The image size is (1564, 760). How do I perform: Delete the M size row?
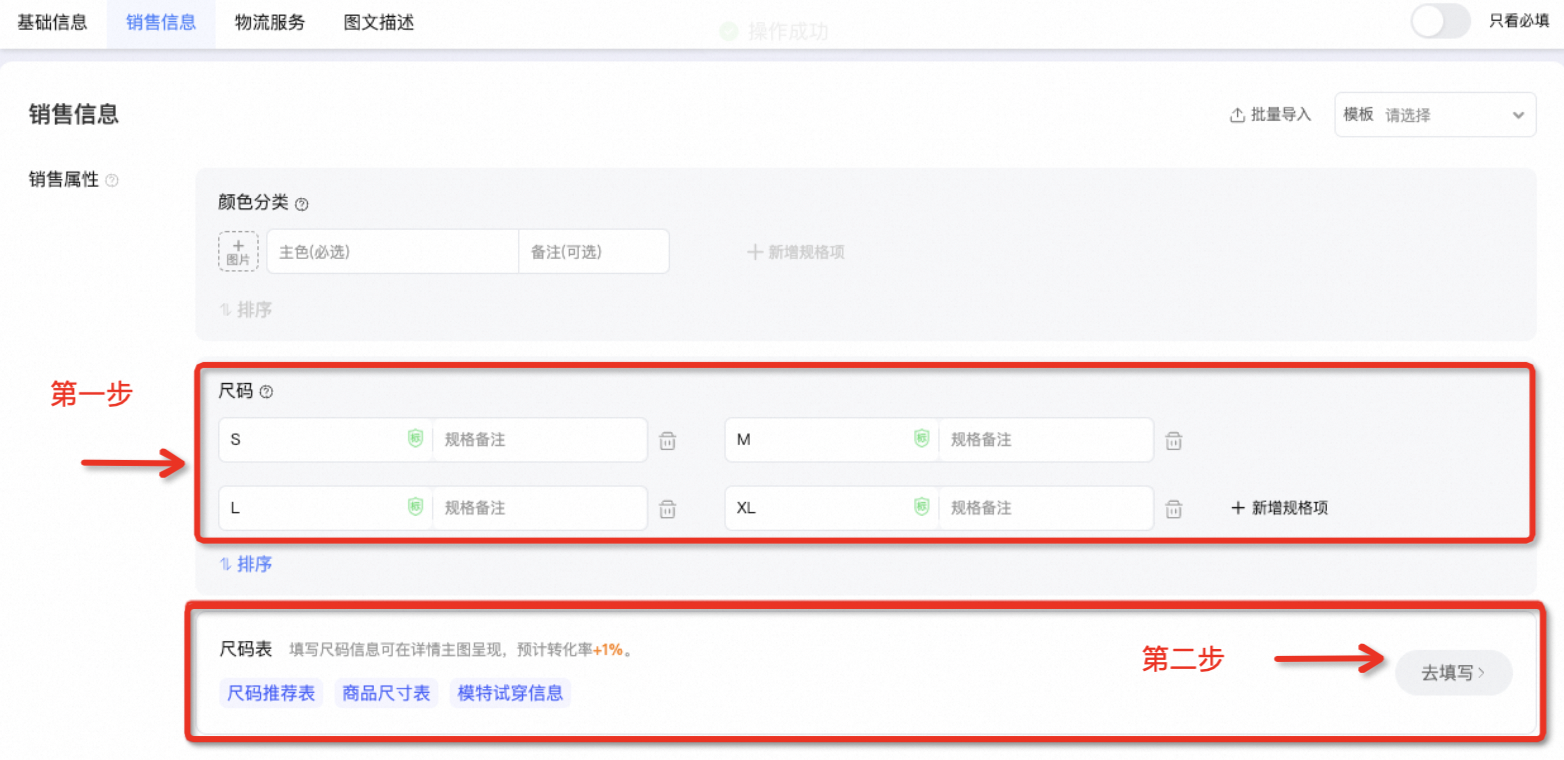coord(1174,440)
